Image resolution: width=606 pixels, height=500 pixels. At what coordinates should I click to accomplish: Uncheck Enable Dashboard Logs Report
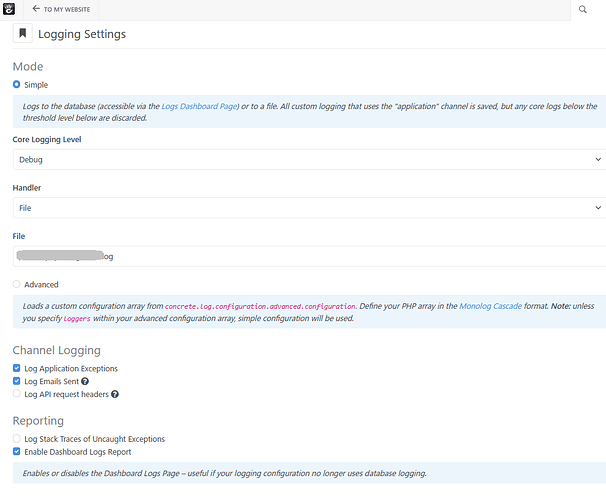click(17, 452)
